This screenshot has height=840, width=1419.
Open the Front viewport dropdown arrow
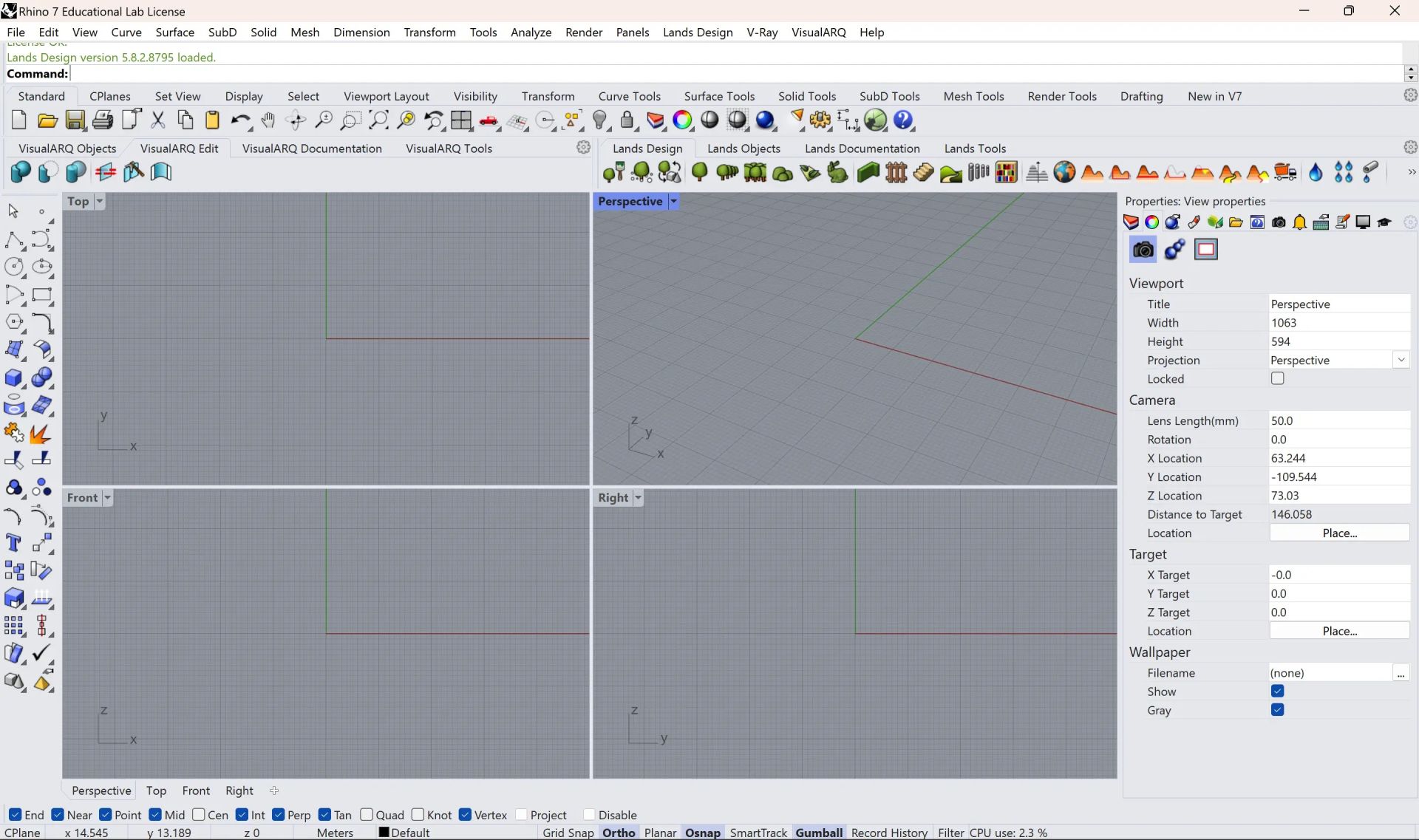(107, 497)
